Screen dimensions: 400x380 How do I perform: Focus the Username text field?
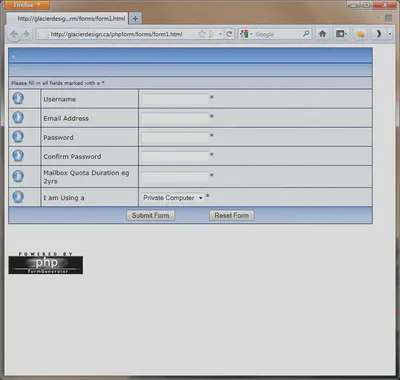175,99
